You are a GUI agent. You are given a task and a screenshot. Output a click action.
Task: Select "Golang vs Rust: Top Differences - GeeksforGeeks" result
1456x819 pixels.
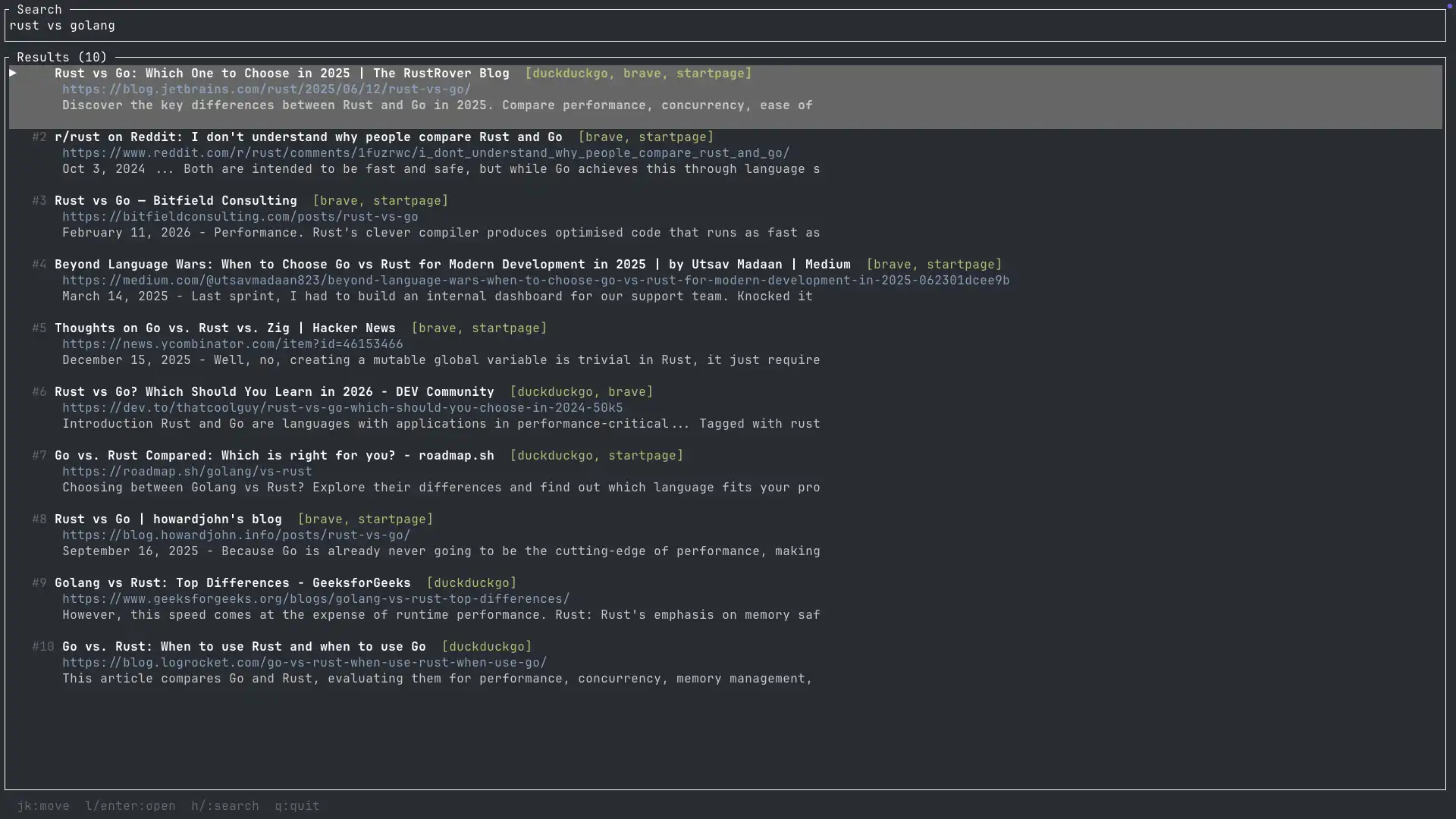tap(233, 583)
